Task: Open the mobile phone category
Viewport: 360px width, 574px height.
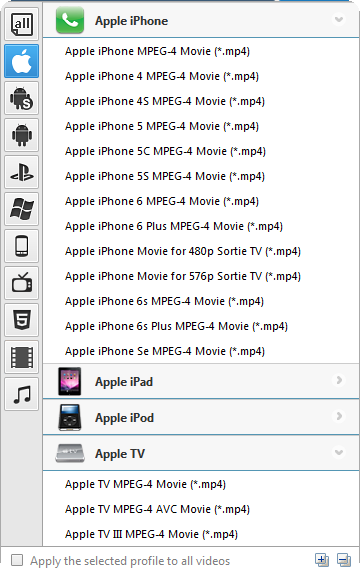Action: click(x=22, y=246)
